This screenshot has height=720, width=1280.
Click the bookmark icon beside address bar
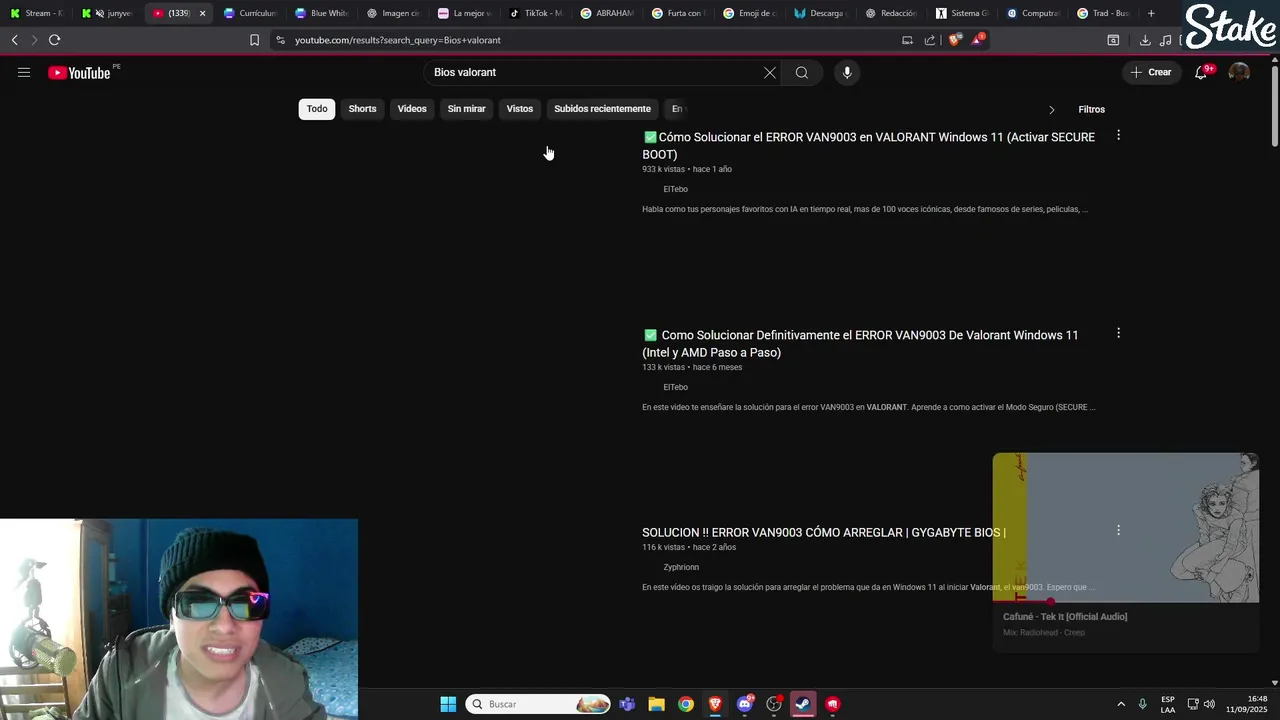pyautogui.click(x=254, y=40)
